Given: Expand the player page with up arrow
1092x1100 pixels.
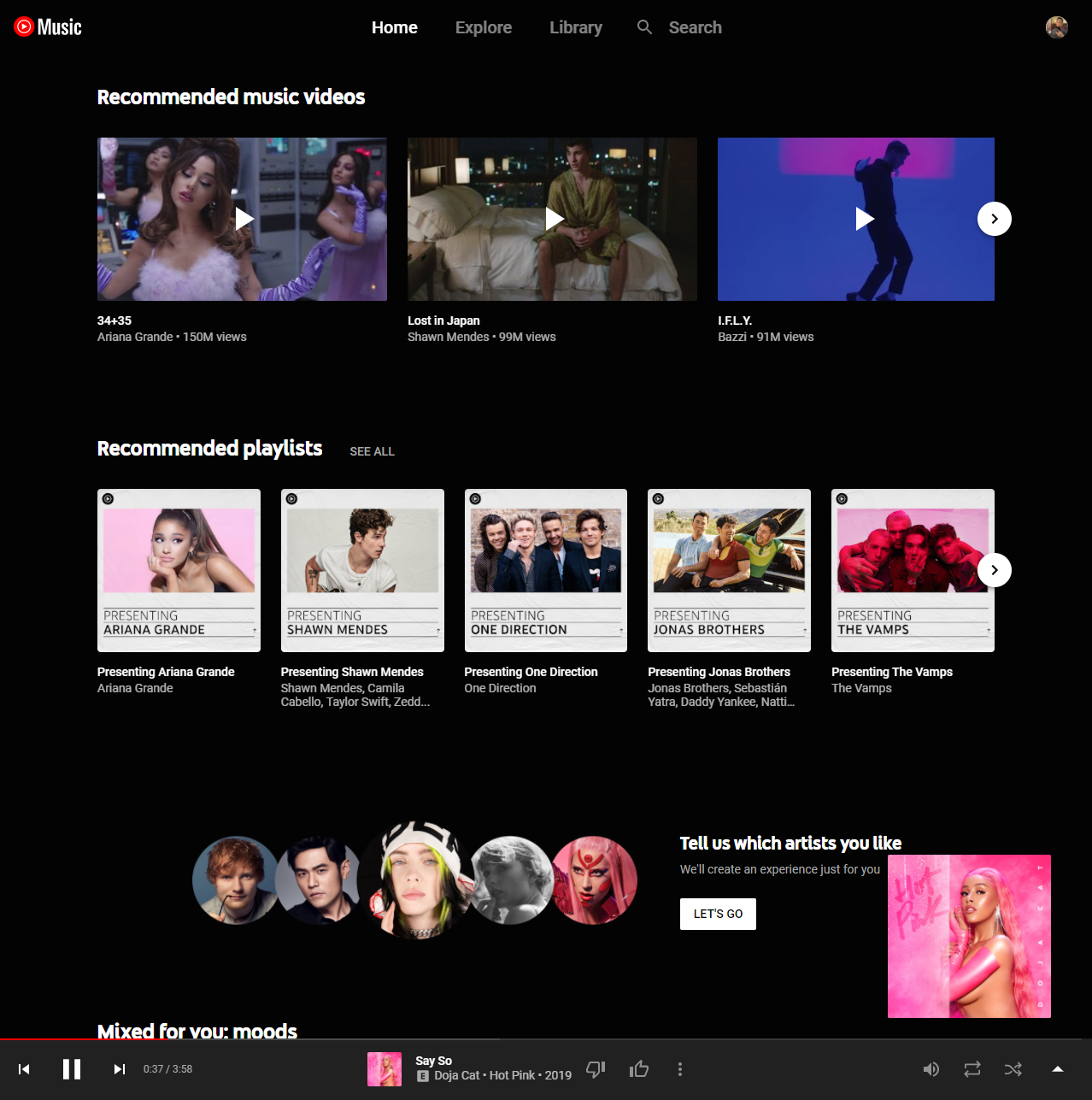Looking at the screenshot, I should coord(1057,1069).
